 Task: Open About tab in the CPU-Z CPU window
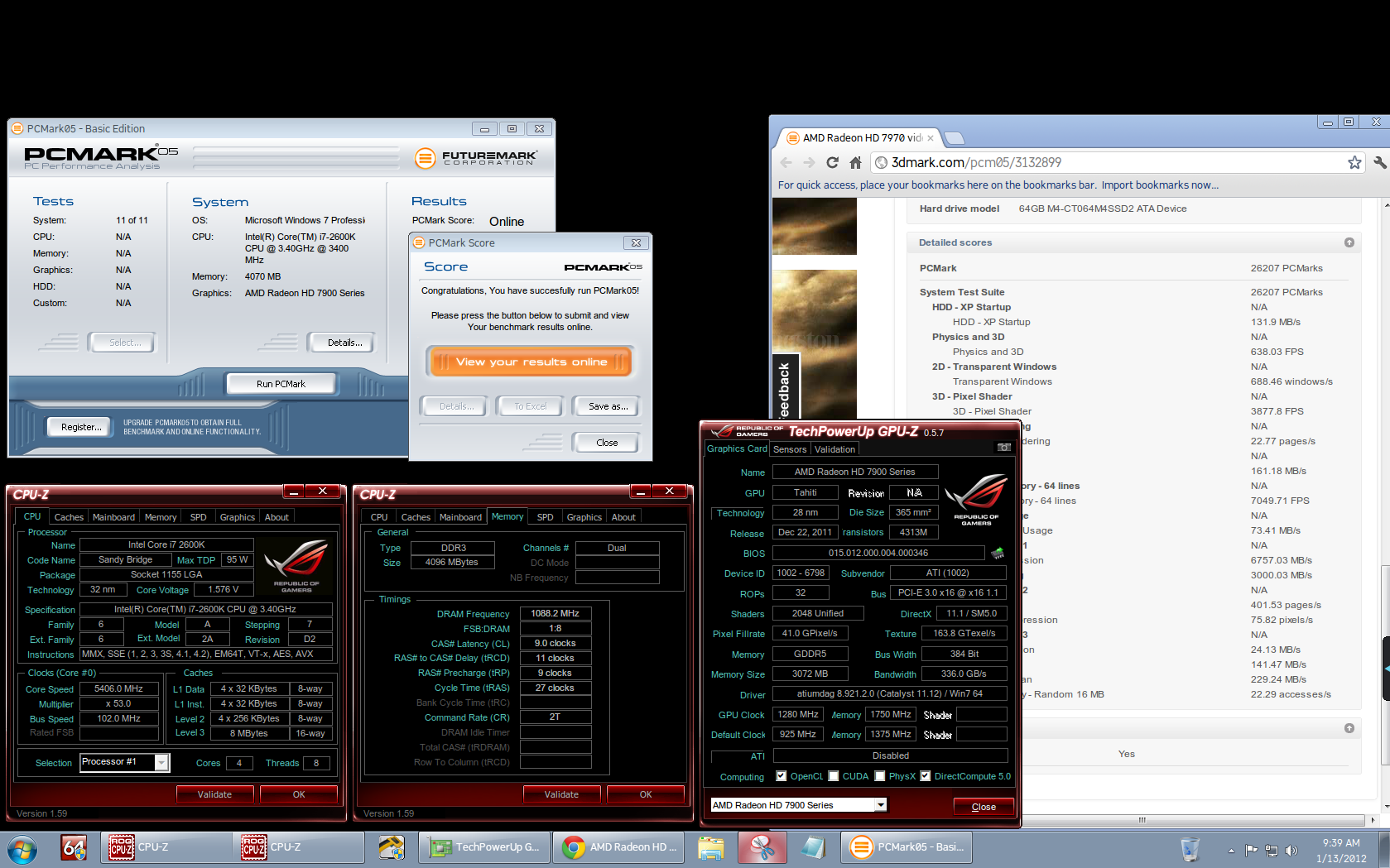(277, 517)
